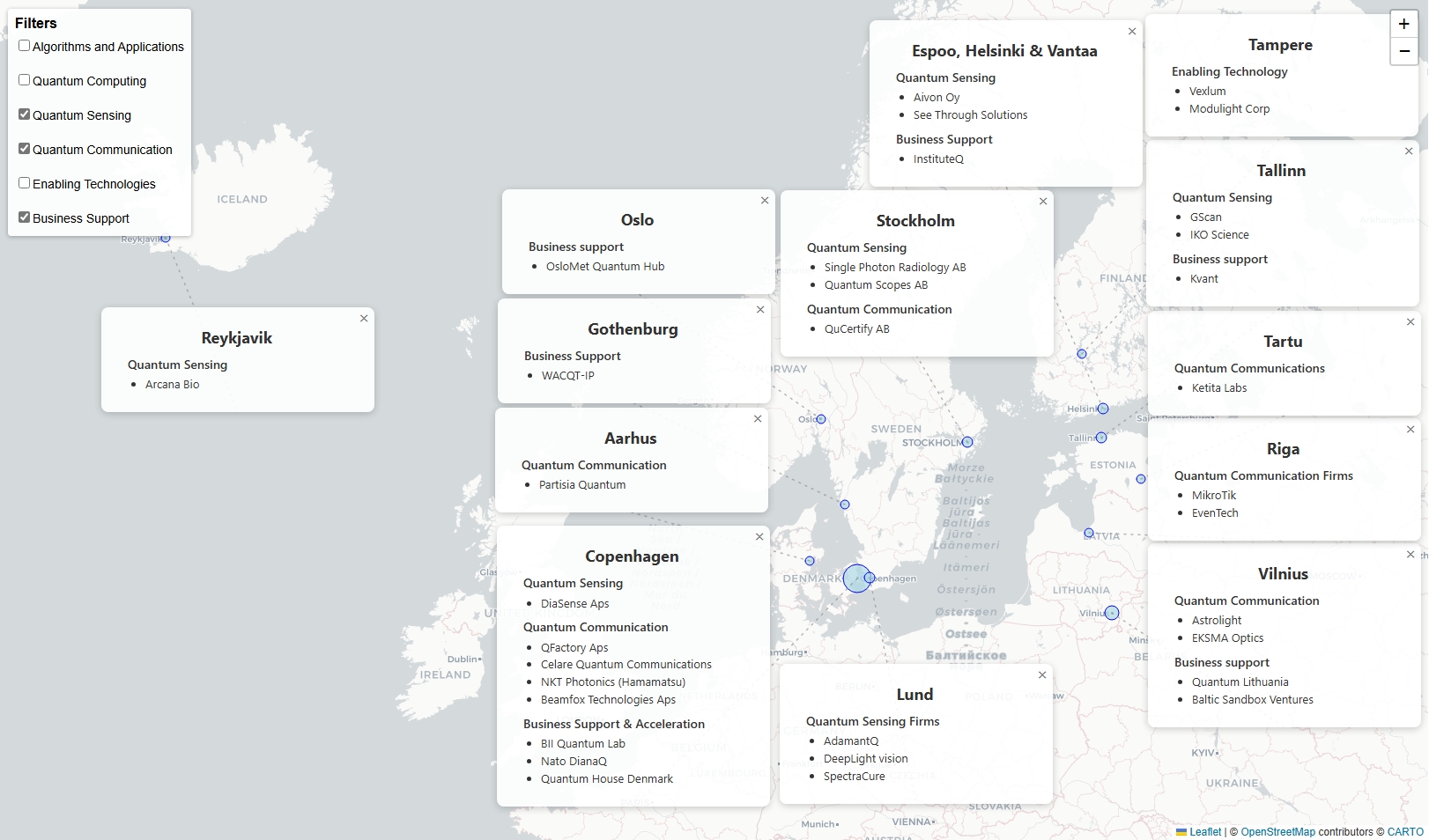Screen dimensions: 1429x840
Task: Zoom out of the map
Action: (1403, 52)
